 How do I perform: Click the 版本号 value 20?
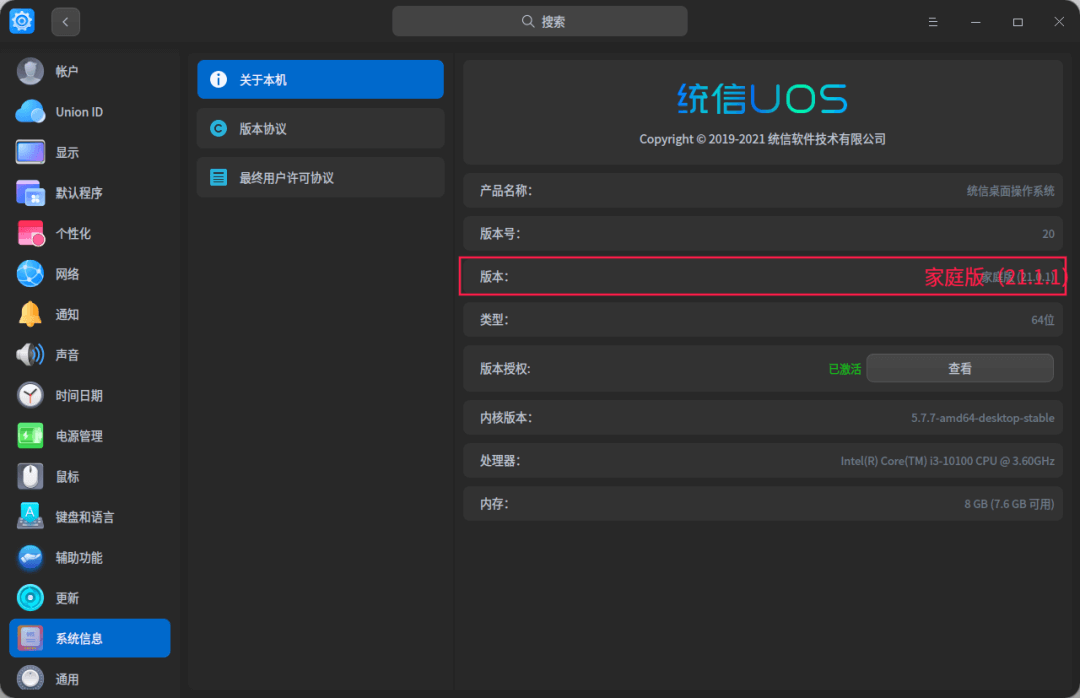(x=1048, y=234)
